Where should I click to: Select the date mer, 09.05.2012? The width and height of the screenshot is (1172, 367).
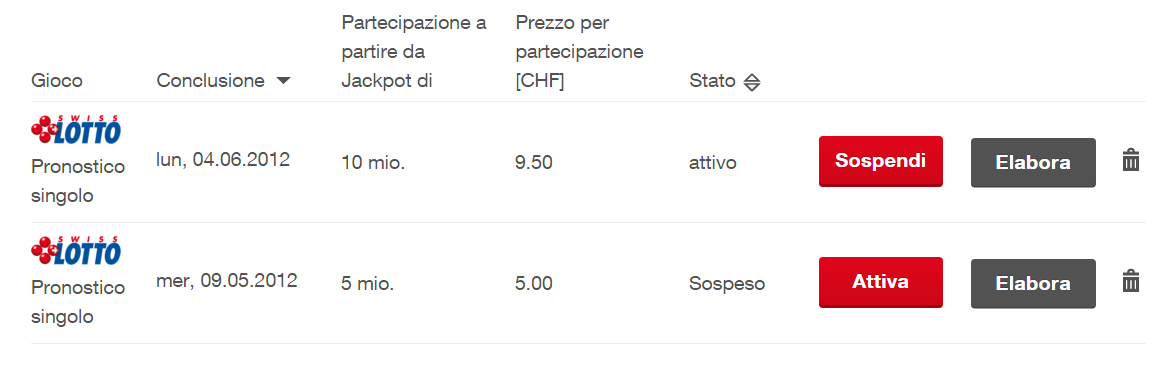click(226, 281)
